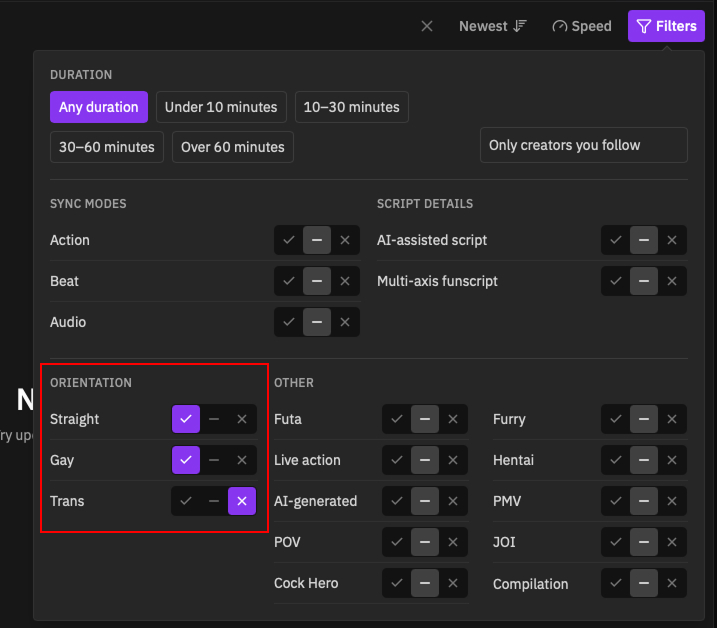Toggle off the Gay checkmark
Viewport: 717px width, 628px height.
pyautogui.click(x=186, y=460)
